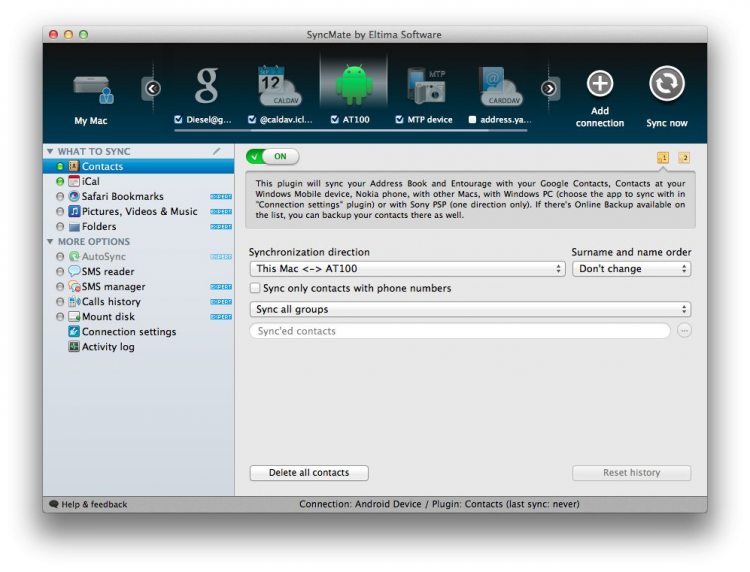This screenshot has height=572, width=750.
Task: Toggle the MTP device connection checkbox
Action: click(x=399, y=120)
